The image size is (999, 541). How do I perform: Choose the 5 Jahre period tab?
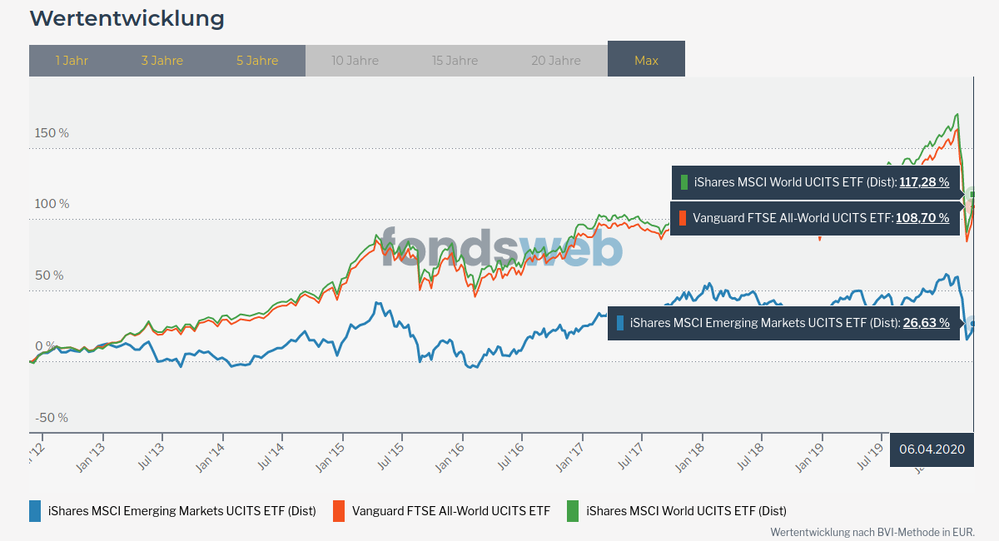(257, 60)
